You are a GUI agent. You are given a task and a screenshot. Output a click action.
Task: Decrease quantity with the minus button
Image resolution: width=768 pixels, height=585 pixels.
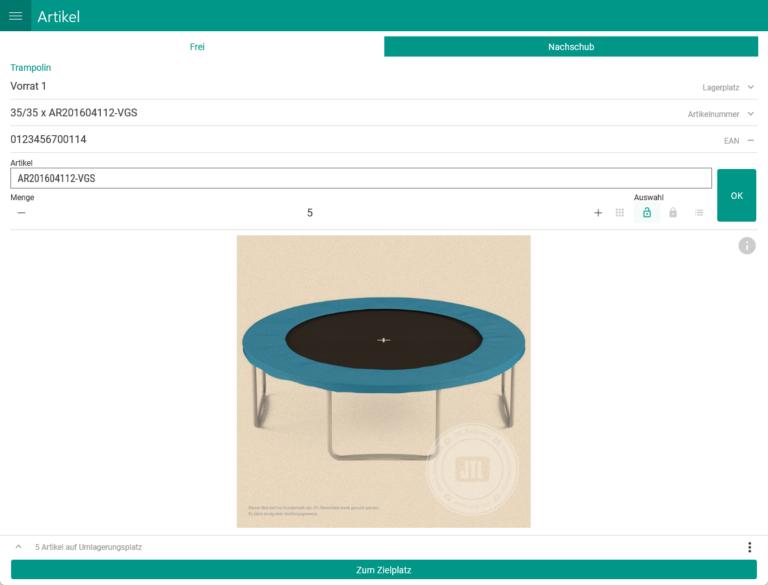[21, 213]
